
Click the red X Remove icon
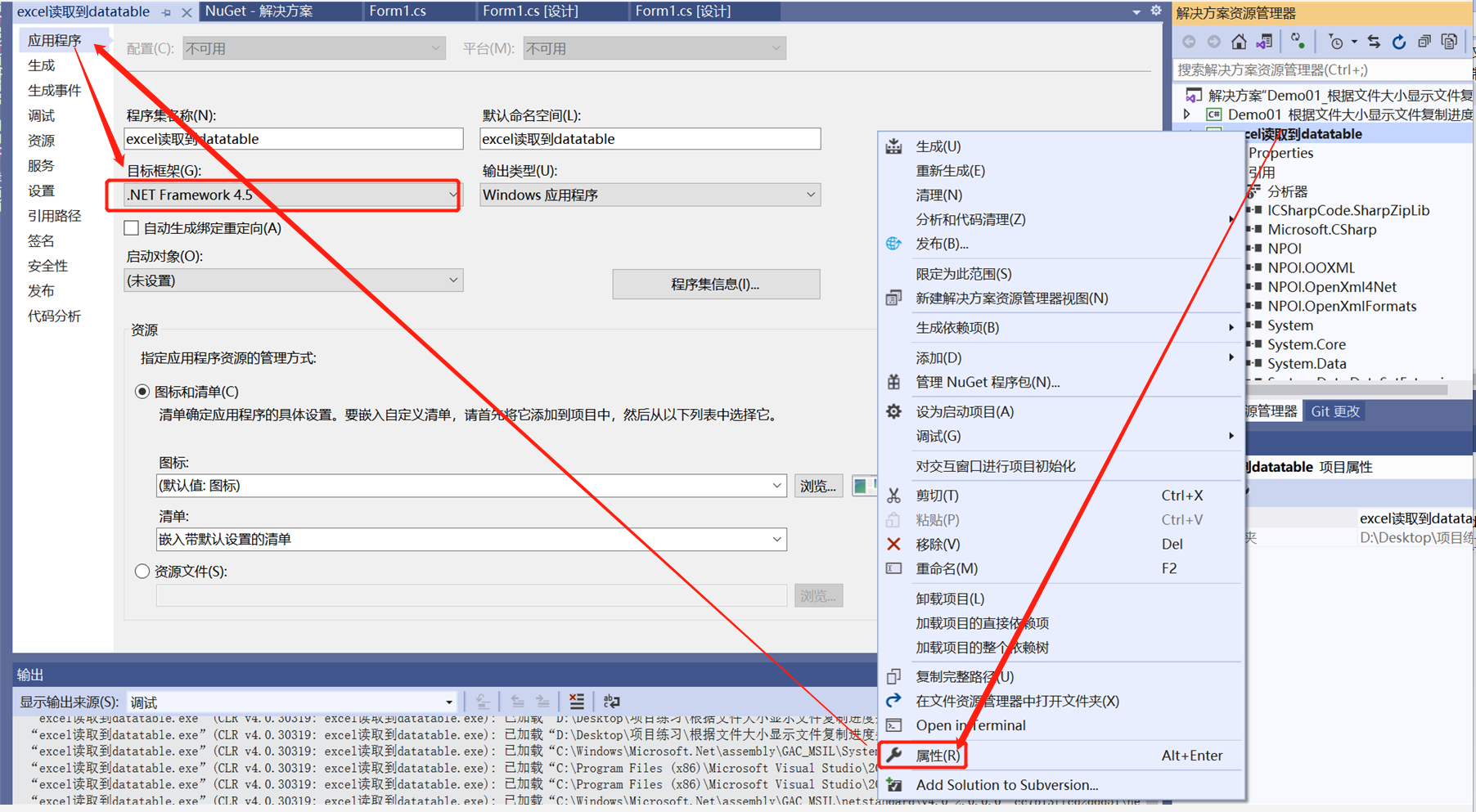893,544
